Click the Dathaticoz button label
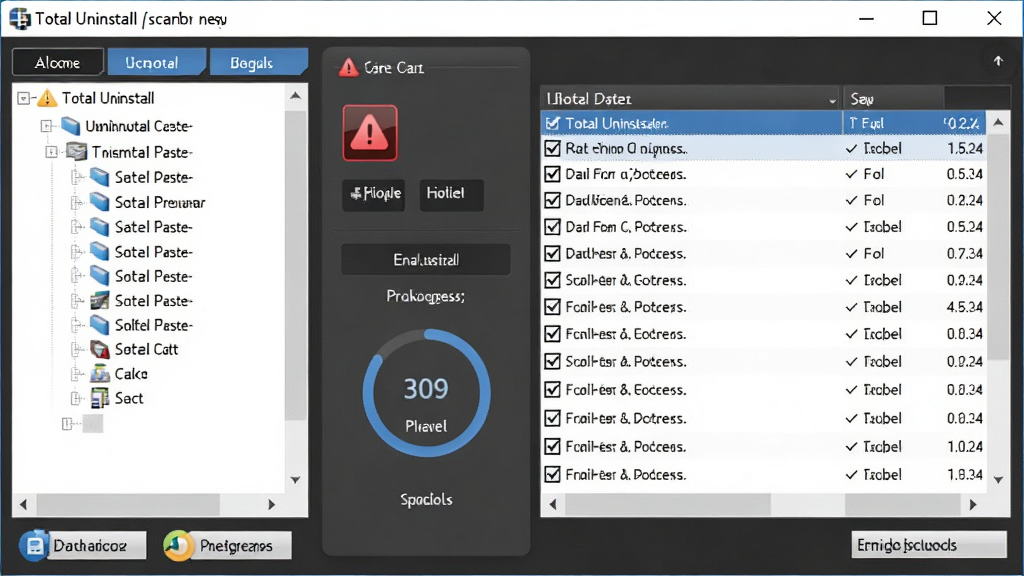Image resolution: width=1024 pixels, height=576 pixels. [x=90, y=546]
